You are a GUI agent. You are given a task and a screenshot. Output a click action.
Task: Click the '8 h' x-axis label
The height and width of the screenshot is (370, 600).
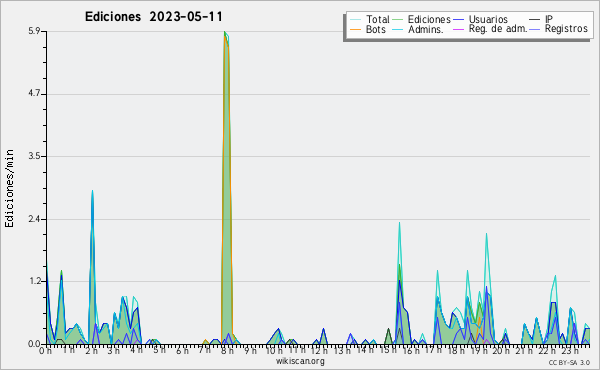pyautogui.click(x=227, y=351)
